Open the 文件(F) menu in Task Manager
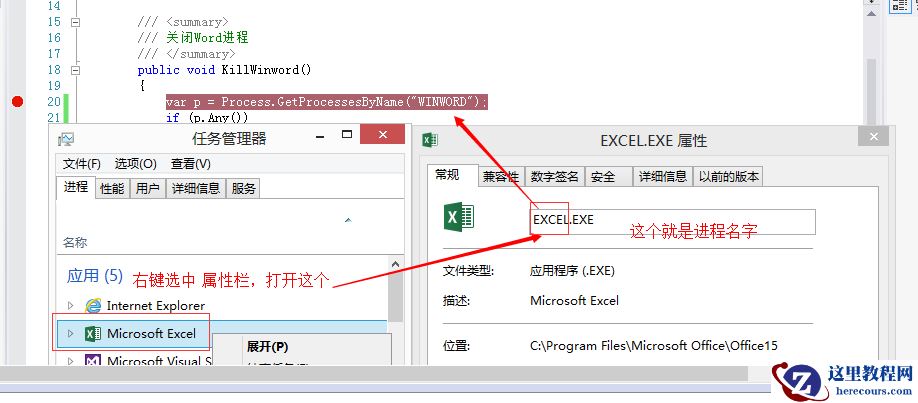This screenshot has width=918, height=403. [82, 163]
